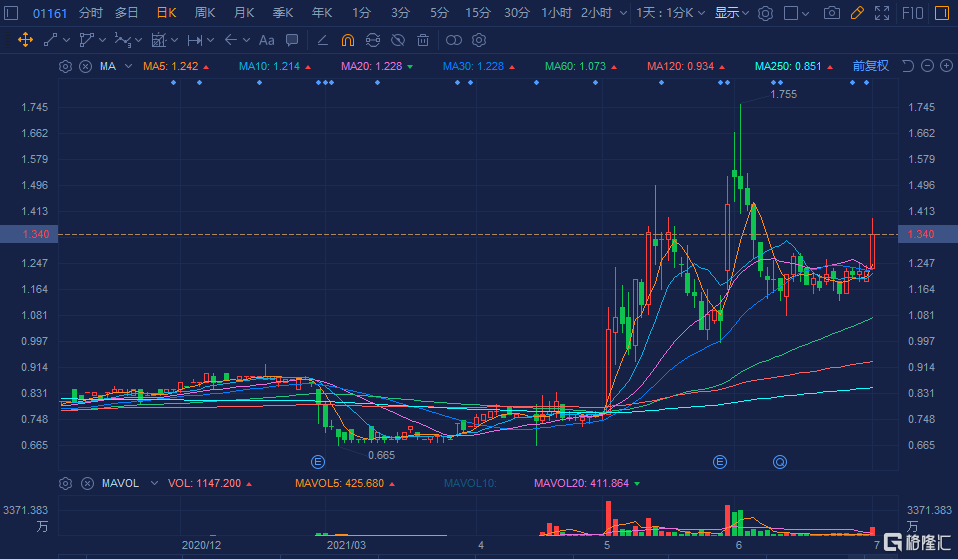
Task: Activate the magnet snap tool
Action: [347, 40]
